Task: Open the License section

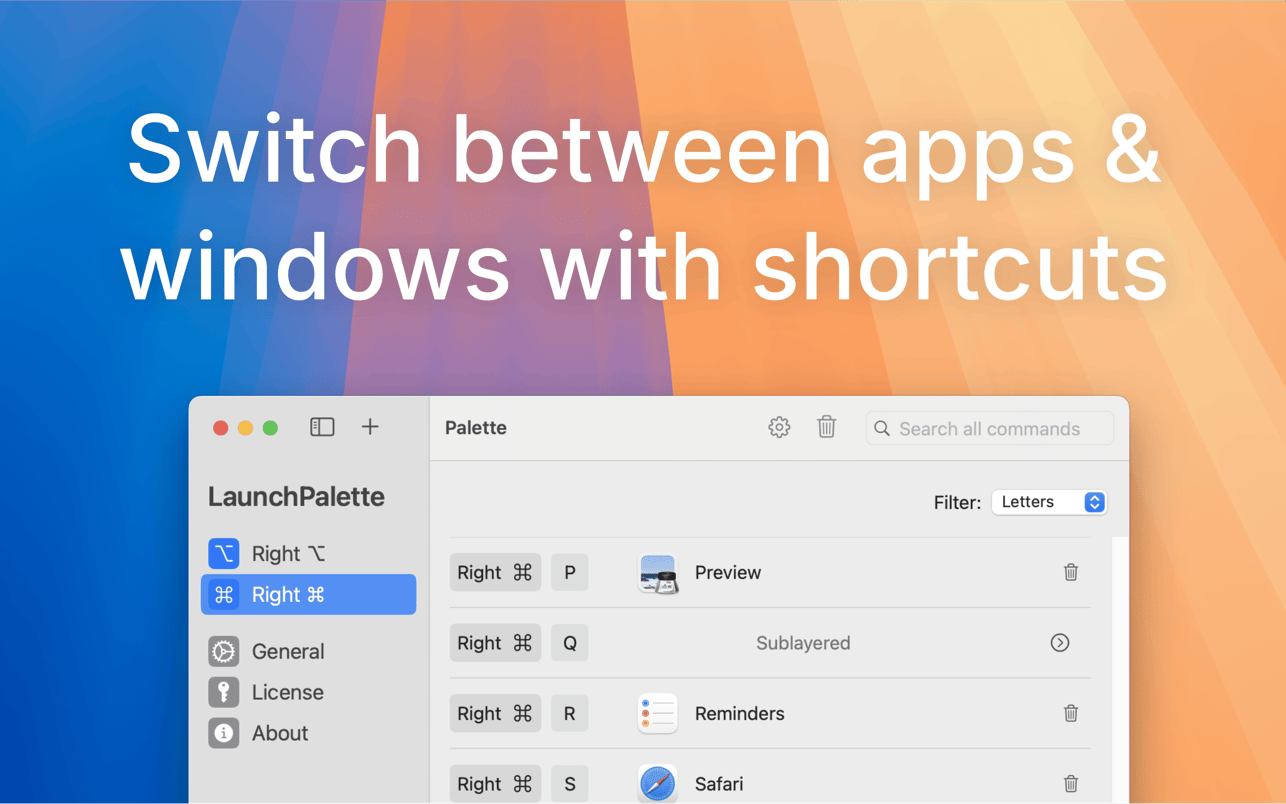Action: 287,693
